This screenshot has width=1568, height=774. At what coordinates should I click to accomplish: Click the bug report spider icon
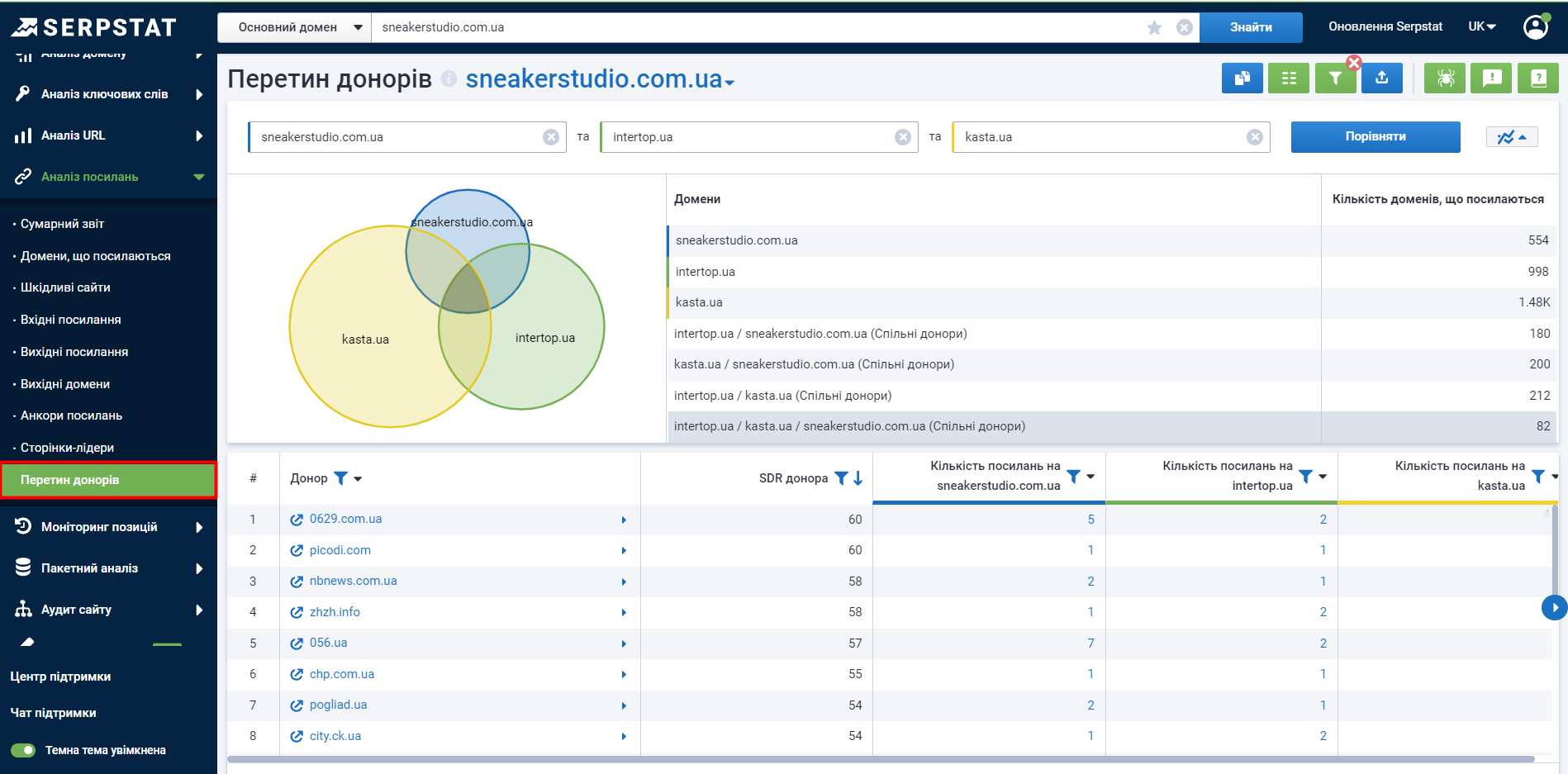[x=1445, y=78]
